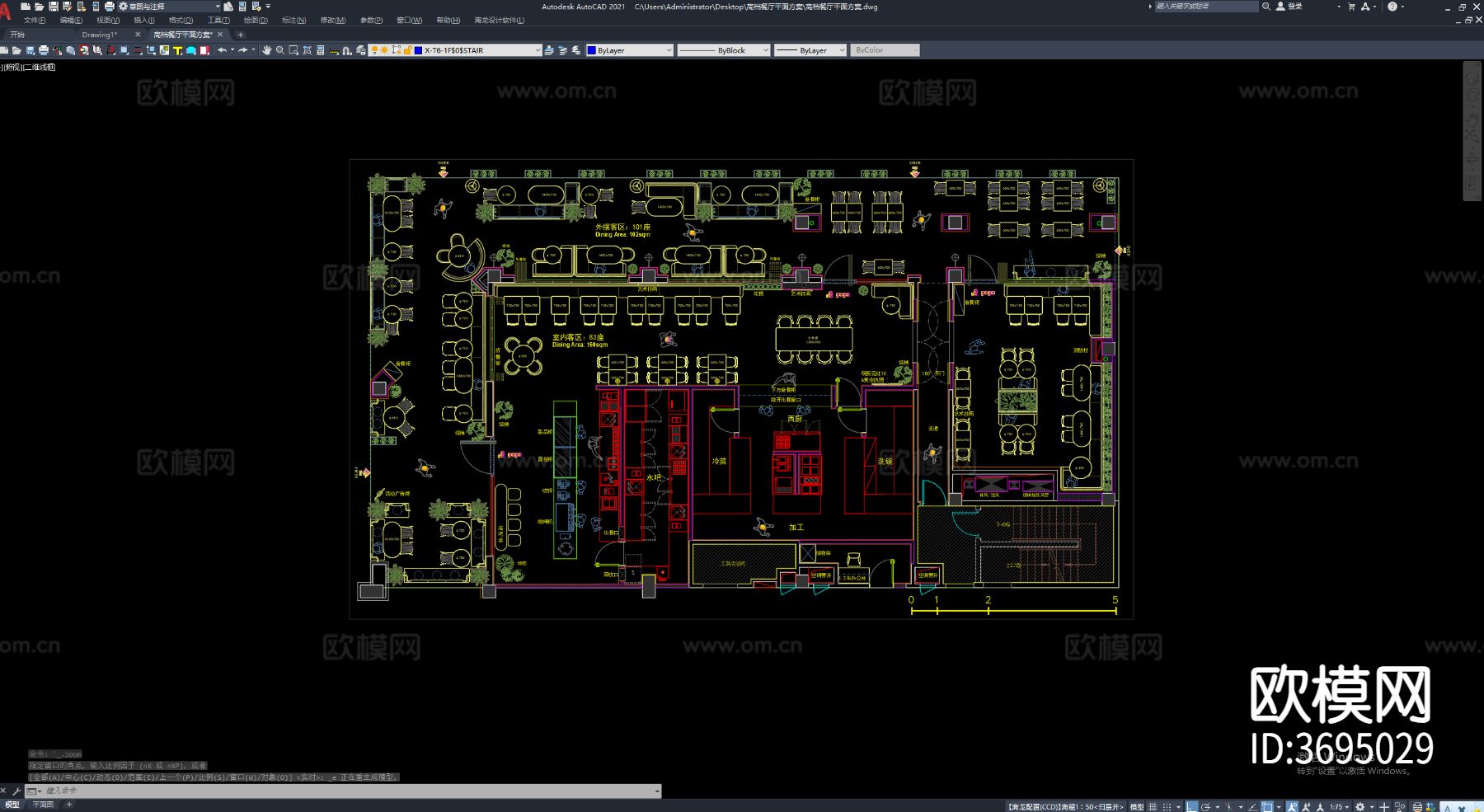
Task: Open the ByColor plot style dropdown
Action: (x=884, y=50)
